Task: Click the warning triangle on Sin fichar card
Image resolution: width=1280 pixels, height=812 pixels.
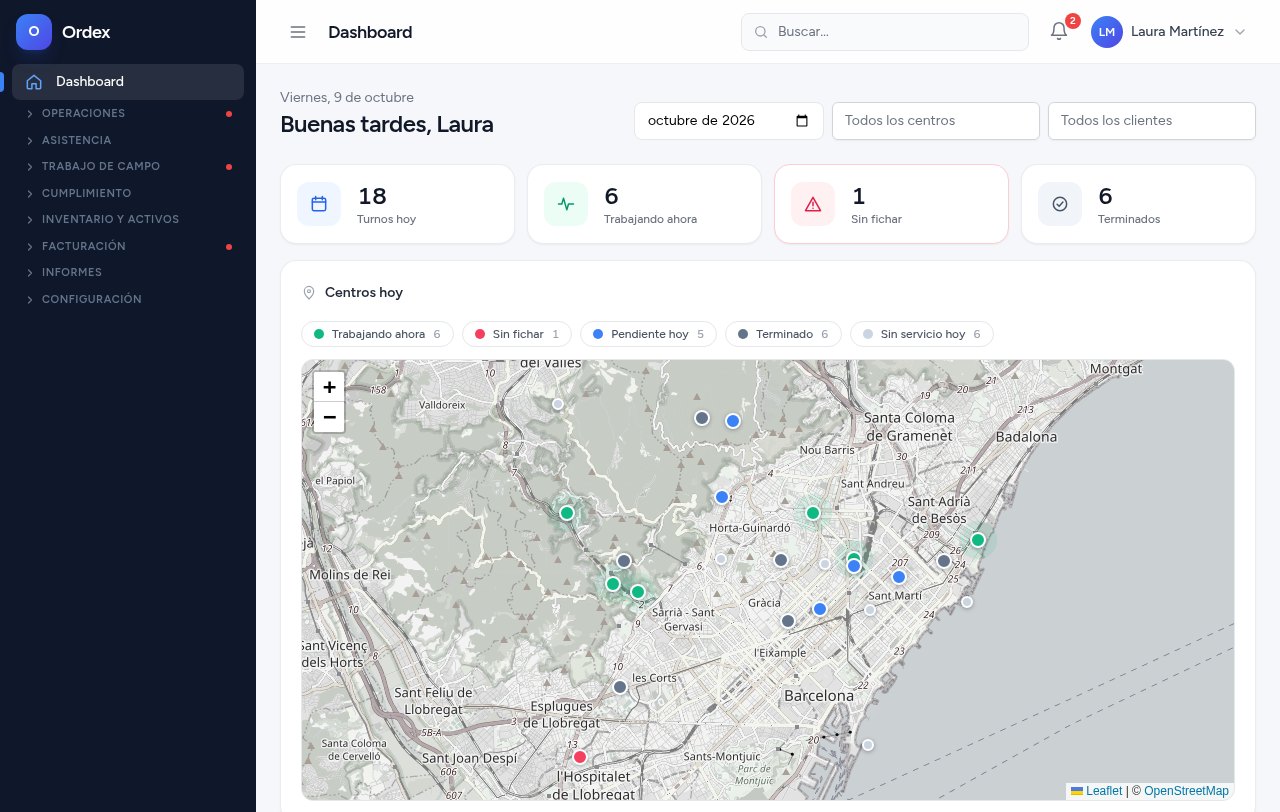Action: pos(813,204)
